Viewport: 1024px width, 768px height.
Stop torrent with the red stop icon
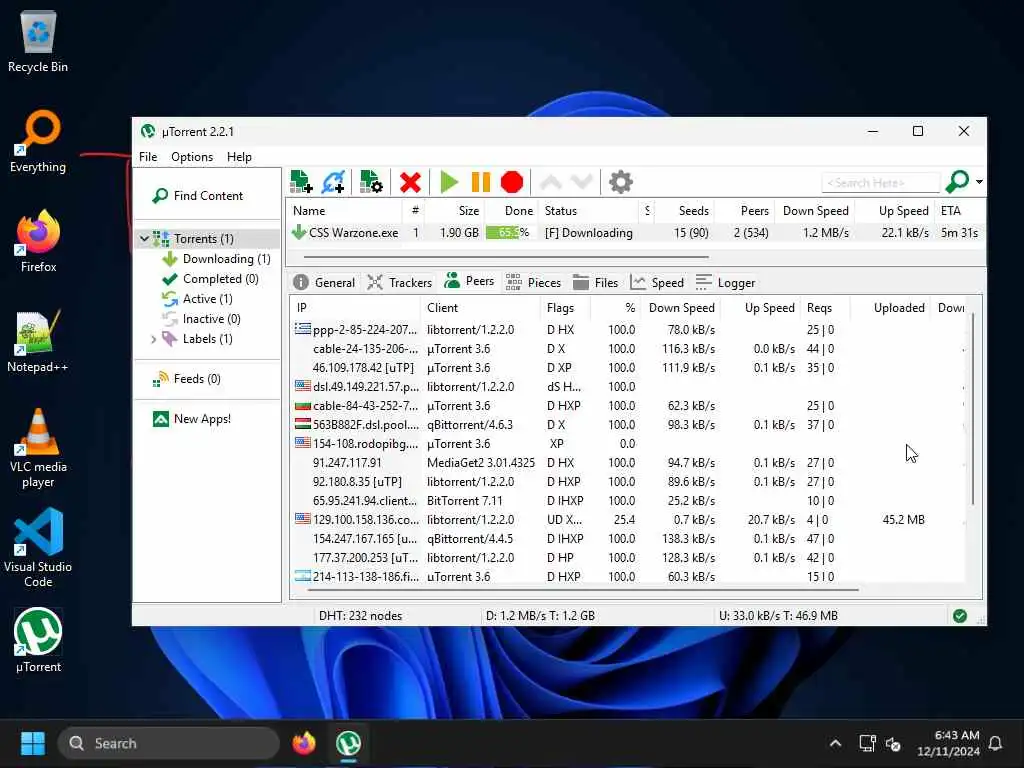point(512,182)
